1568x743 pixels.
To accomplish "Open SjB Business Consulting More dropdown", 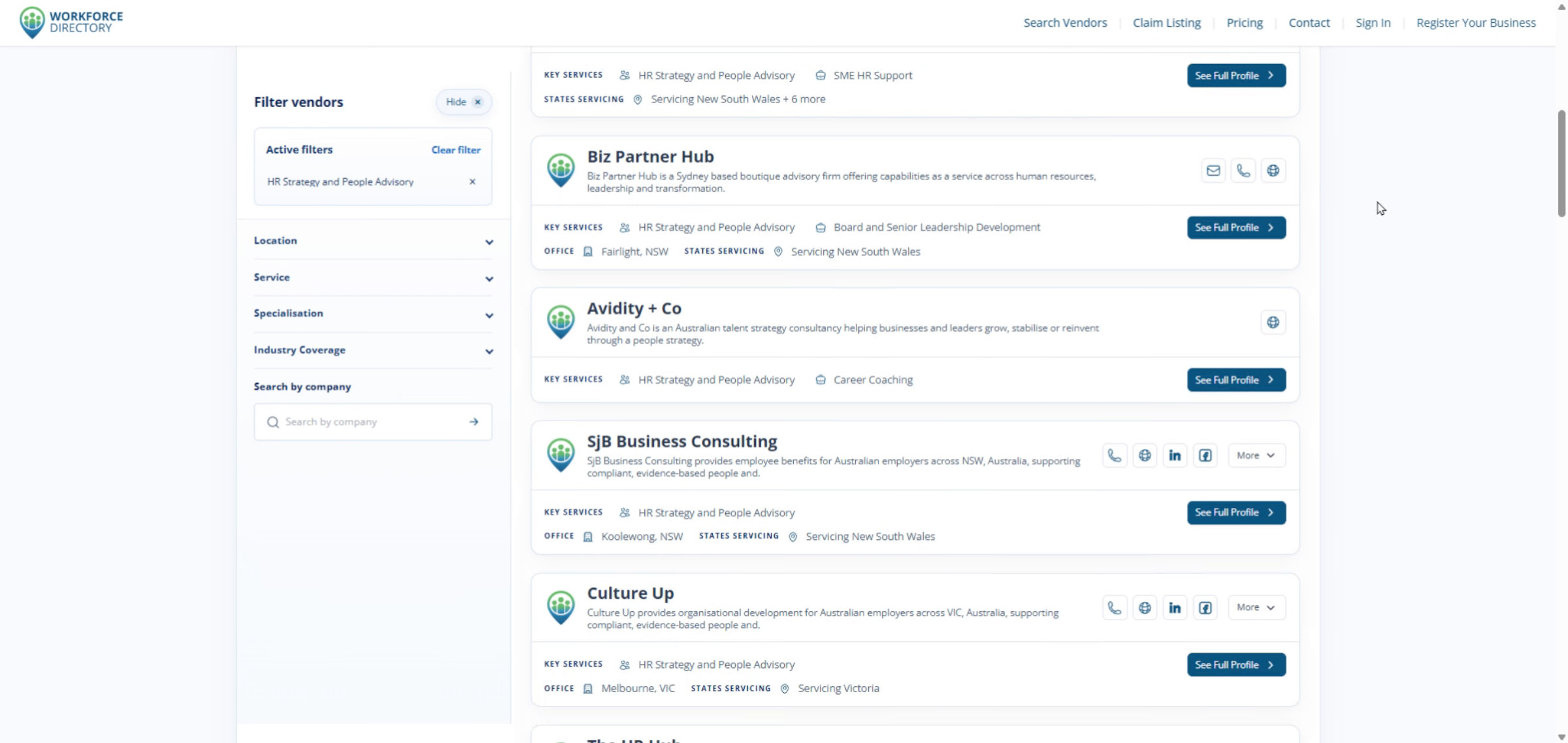I will point(1256,456).
